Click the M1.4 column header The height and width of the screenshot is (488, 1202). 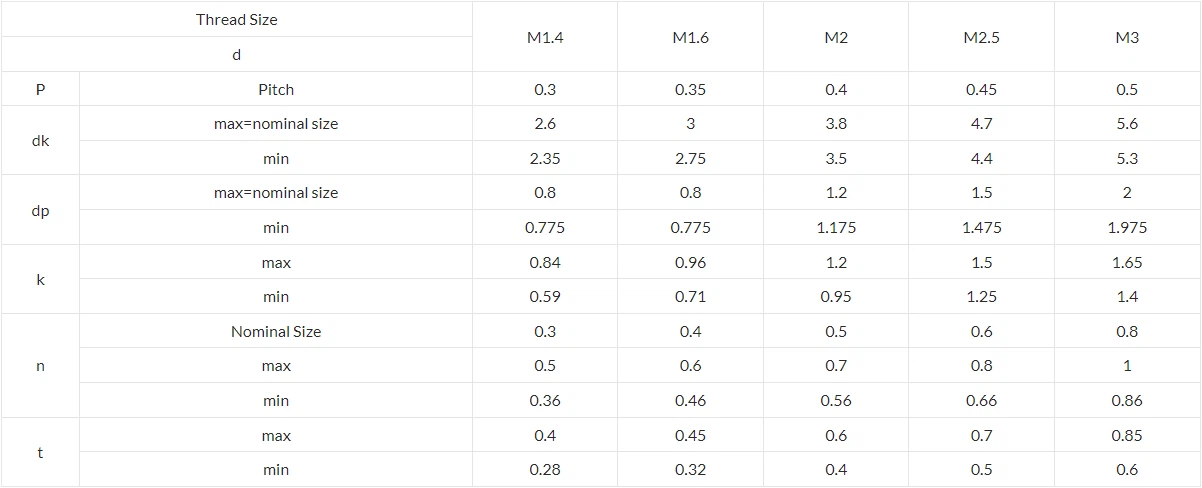[x=545, y=38]
